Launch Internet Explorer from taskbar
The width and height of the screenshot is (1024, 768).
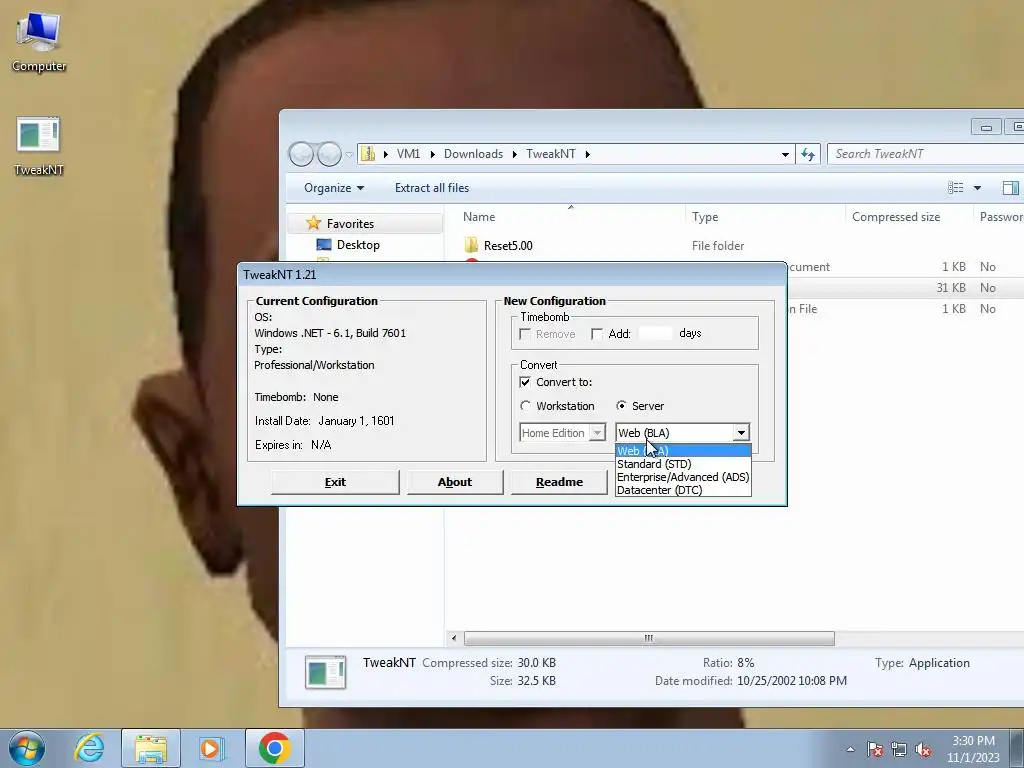coord(89,748)
